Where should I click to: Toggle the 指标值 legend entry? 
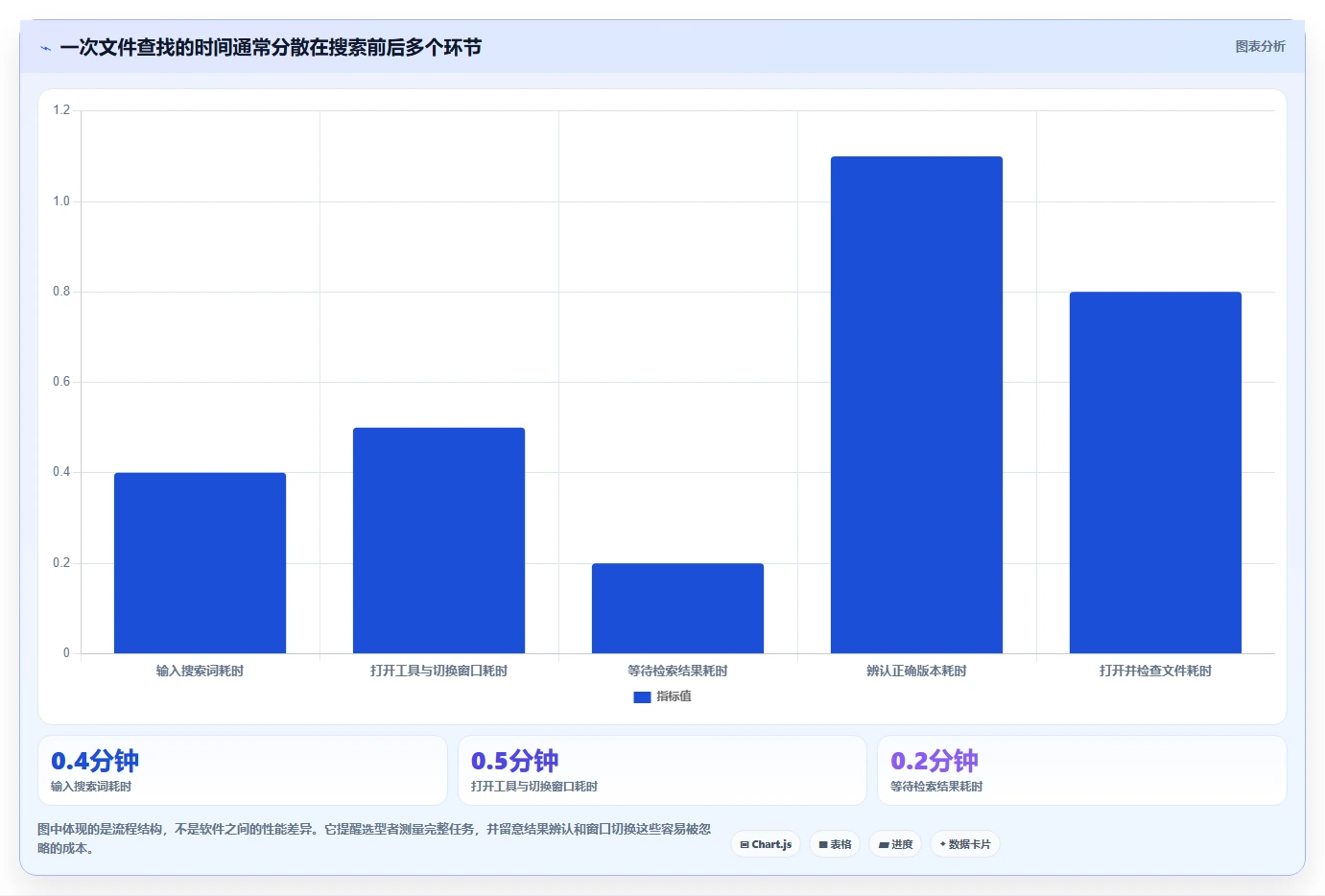pos(662,696)
